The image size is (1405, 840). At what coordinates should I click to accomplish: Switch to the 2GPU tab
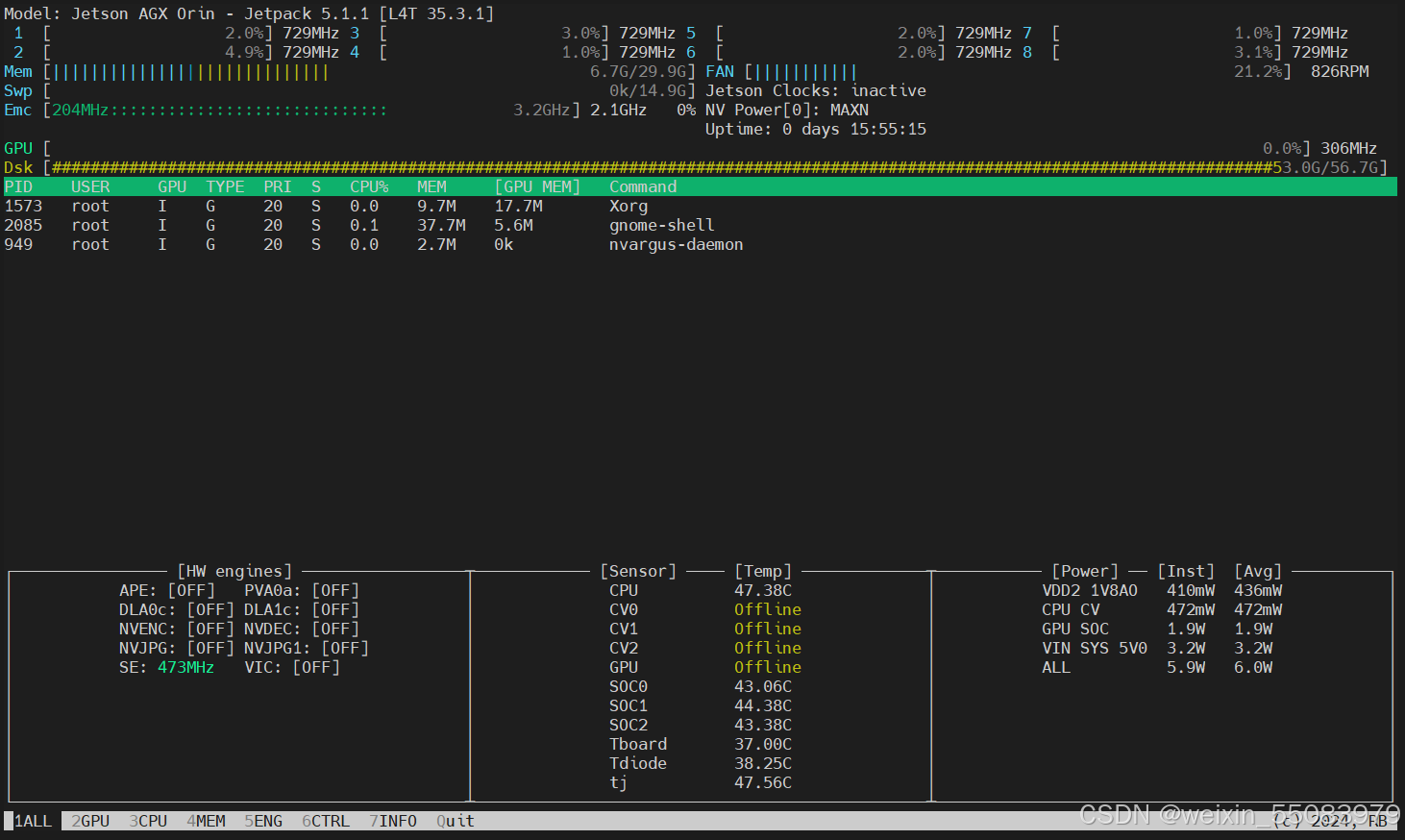90,821
